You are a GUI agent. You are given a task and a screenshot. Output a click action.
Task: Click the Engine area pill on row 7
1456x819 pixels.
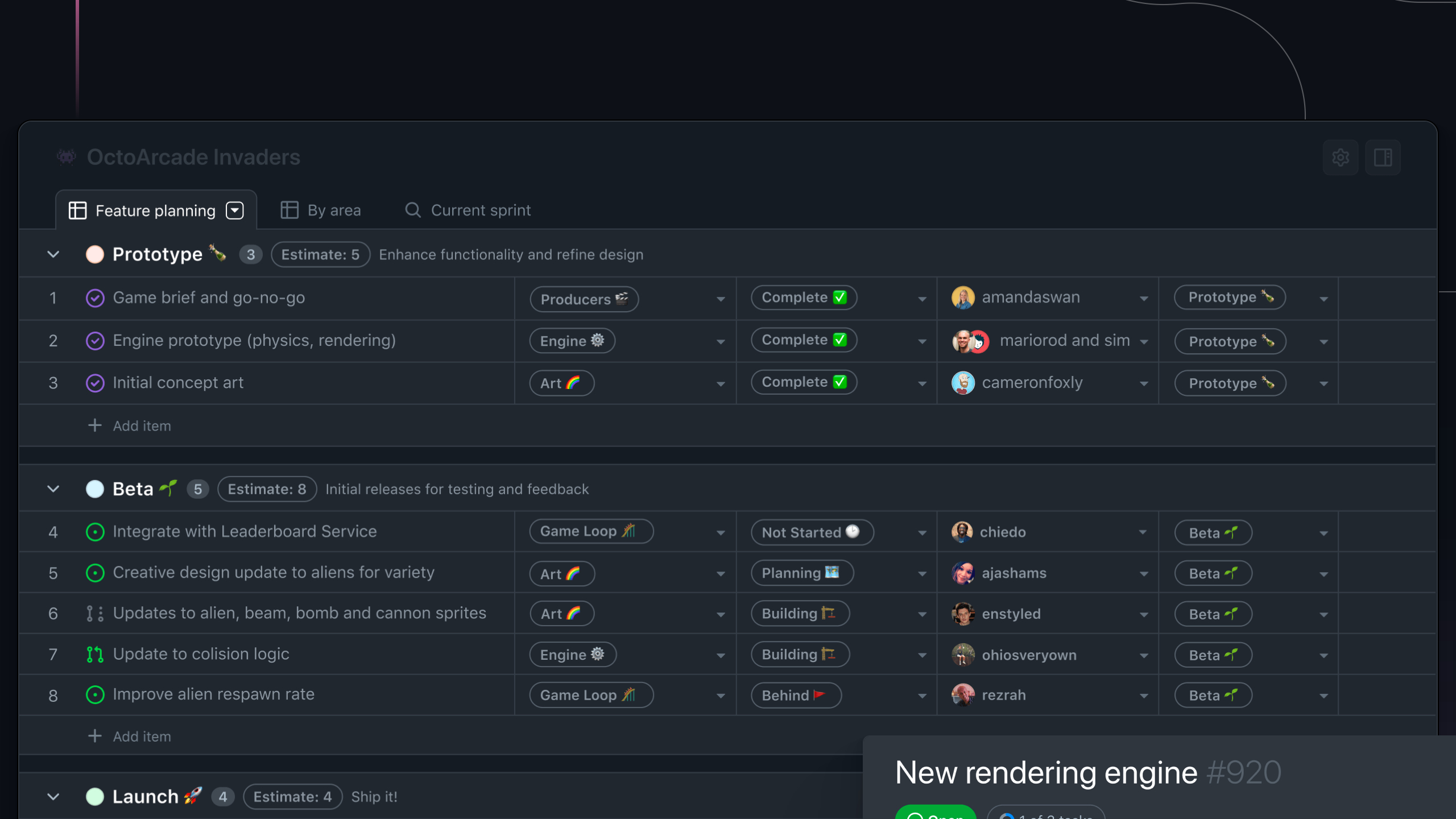click(573, 655)
